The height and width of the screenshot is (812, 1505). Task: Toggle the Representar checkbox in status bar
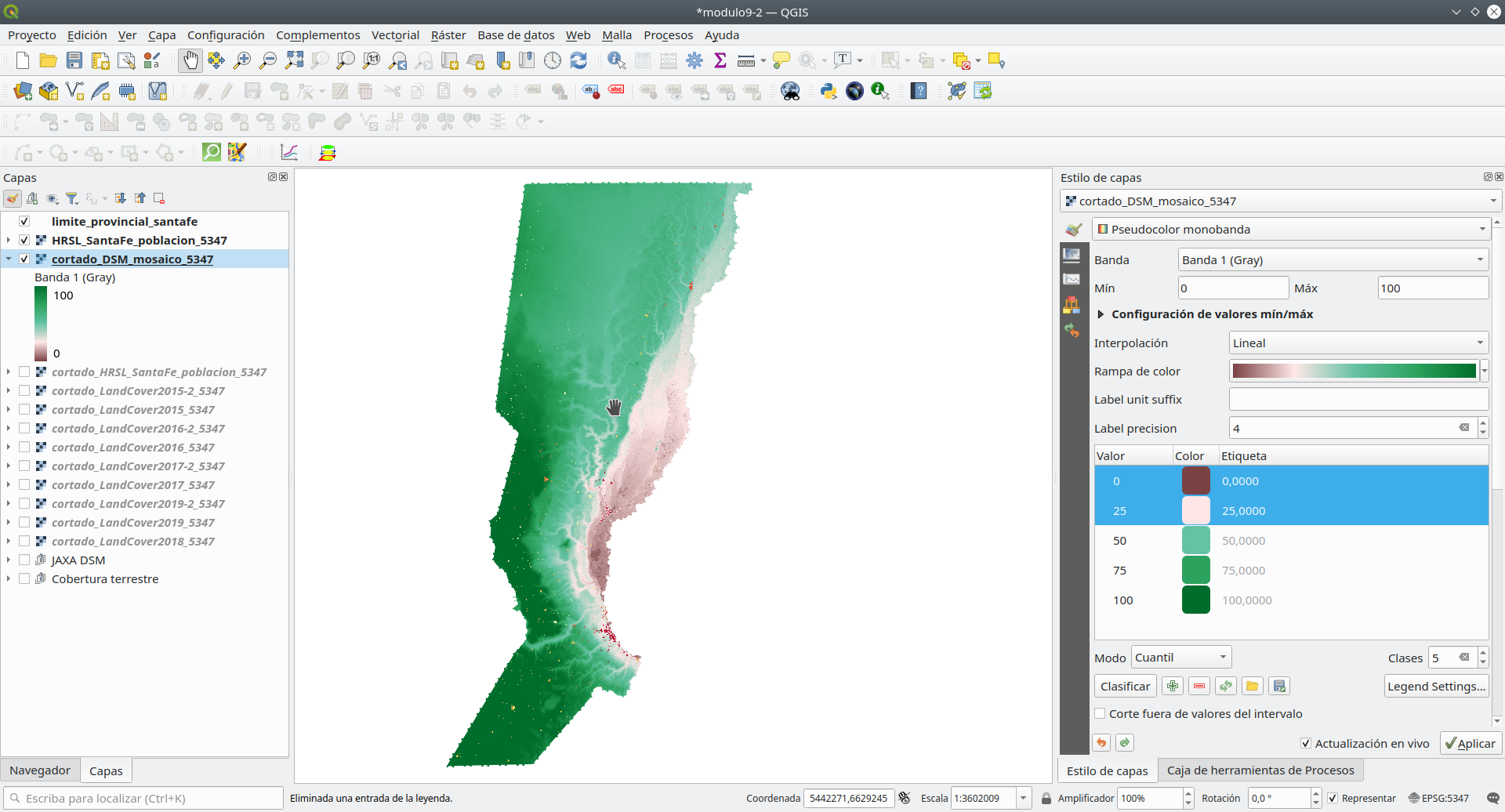point(1332,798)
